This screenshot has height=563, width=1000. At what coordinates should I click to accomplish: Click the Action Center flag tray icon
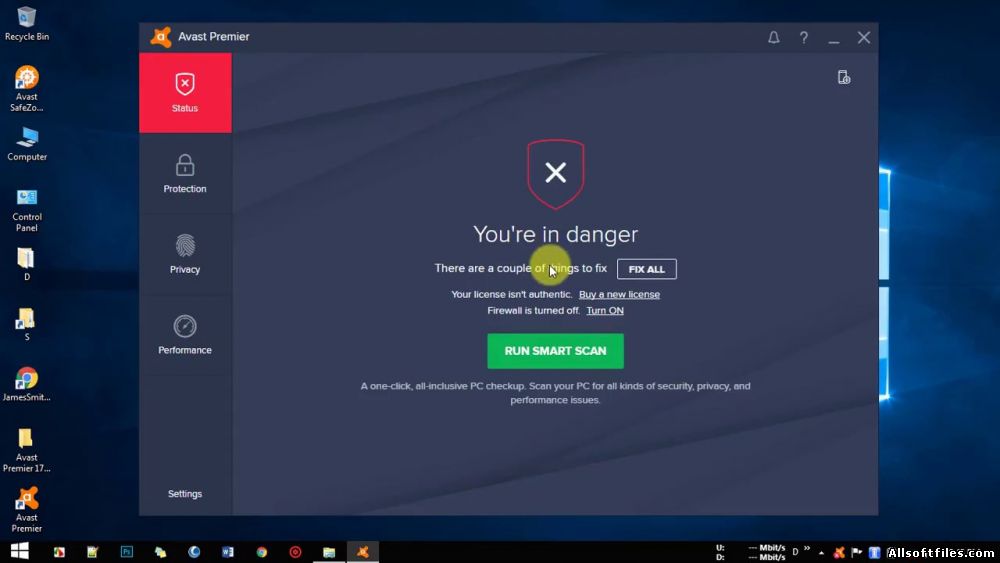[x=857, y=552]
